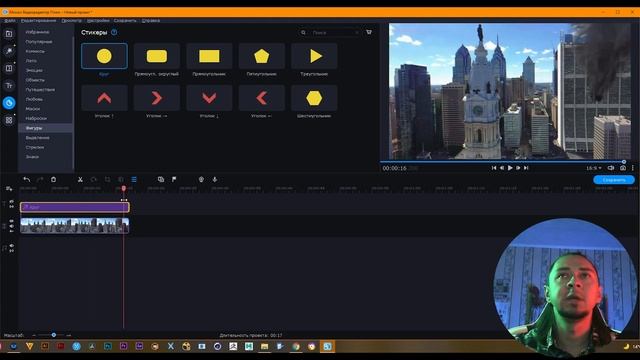Viewport: 640px width, 360px height.
Task: Toggle mute on the audio track
Action: pos(11,246)
